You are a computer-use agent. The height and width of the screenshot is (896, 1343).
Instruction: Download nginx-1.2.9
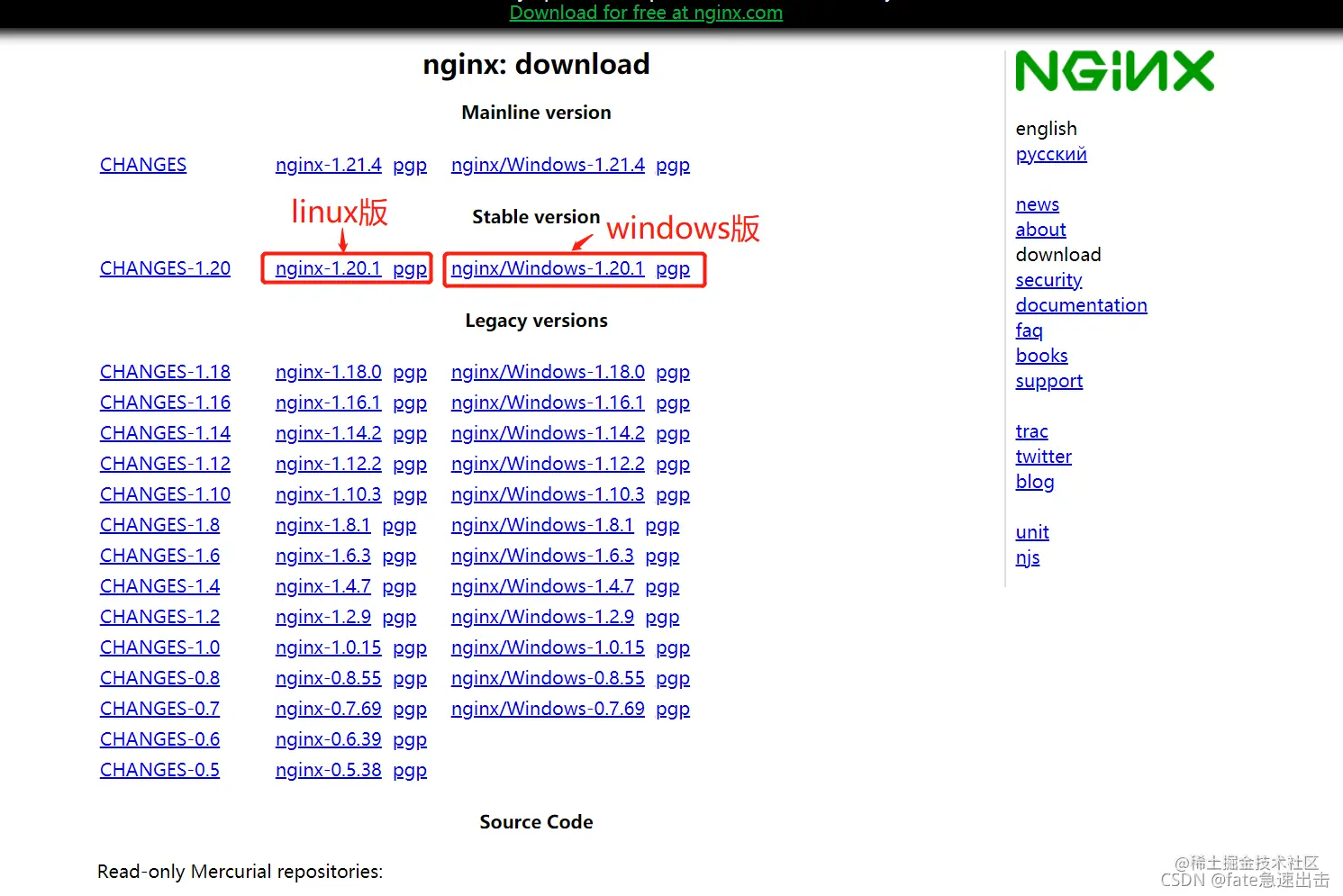tap(323, 617)
